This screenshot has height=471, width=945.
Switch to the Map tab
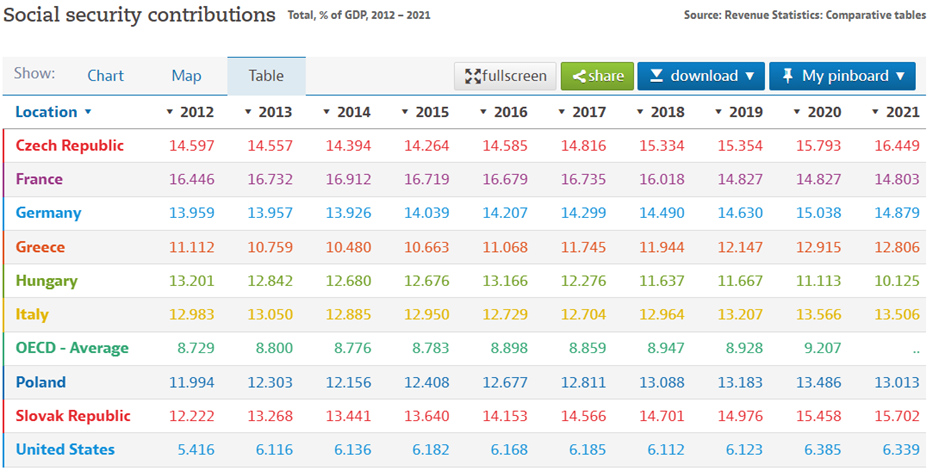[x=186, y=76]
